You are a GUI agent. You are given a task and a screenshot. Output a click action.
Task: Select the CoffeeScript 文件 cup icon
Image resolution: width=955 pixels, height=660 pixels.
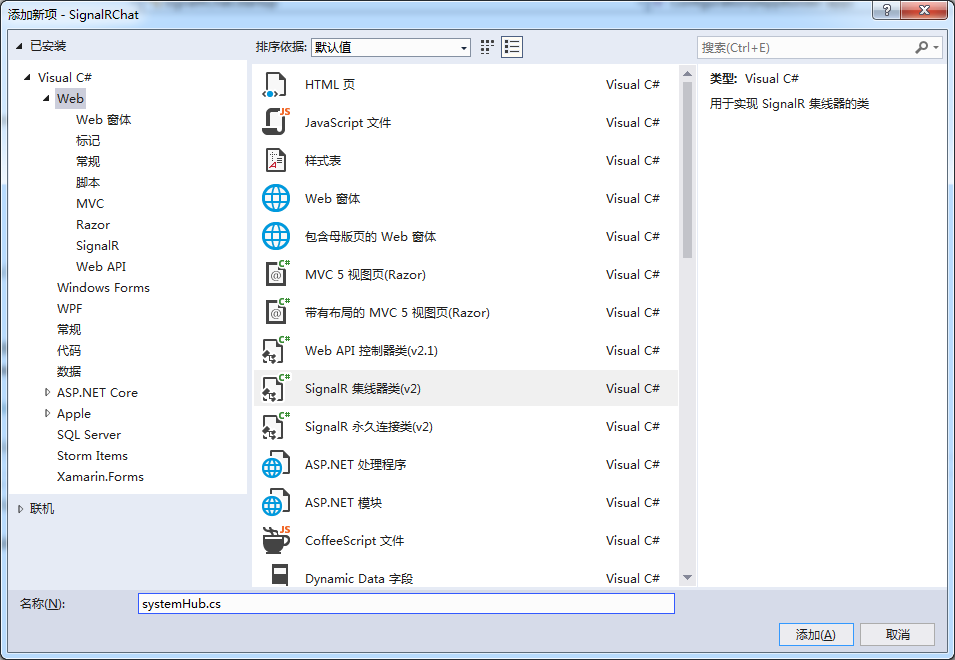(276, 540)
